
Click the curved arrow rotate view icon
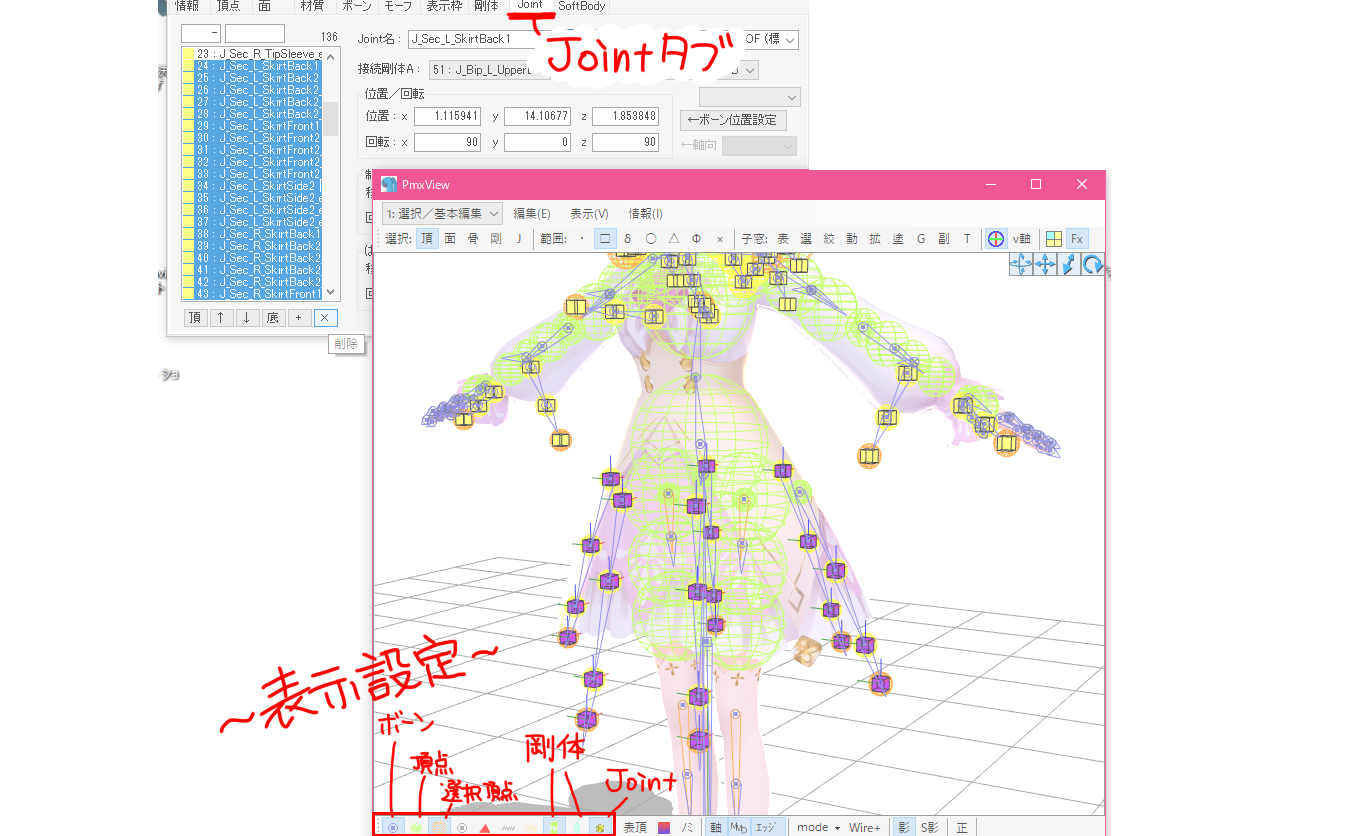click(1093, 264)
